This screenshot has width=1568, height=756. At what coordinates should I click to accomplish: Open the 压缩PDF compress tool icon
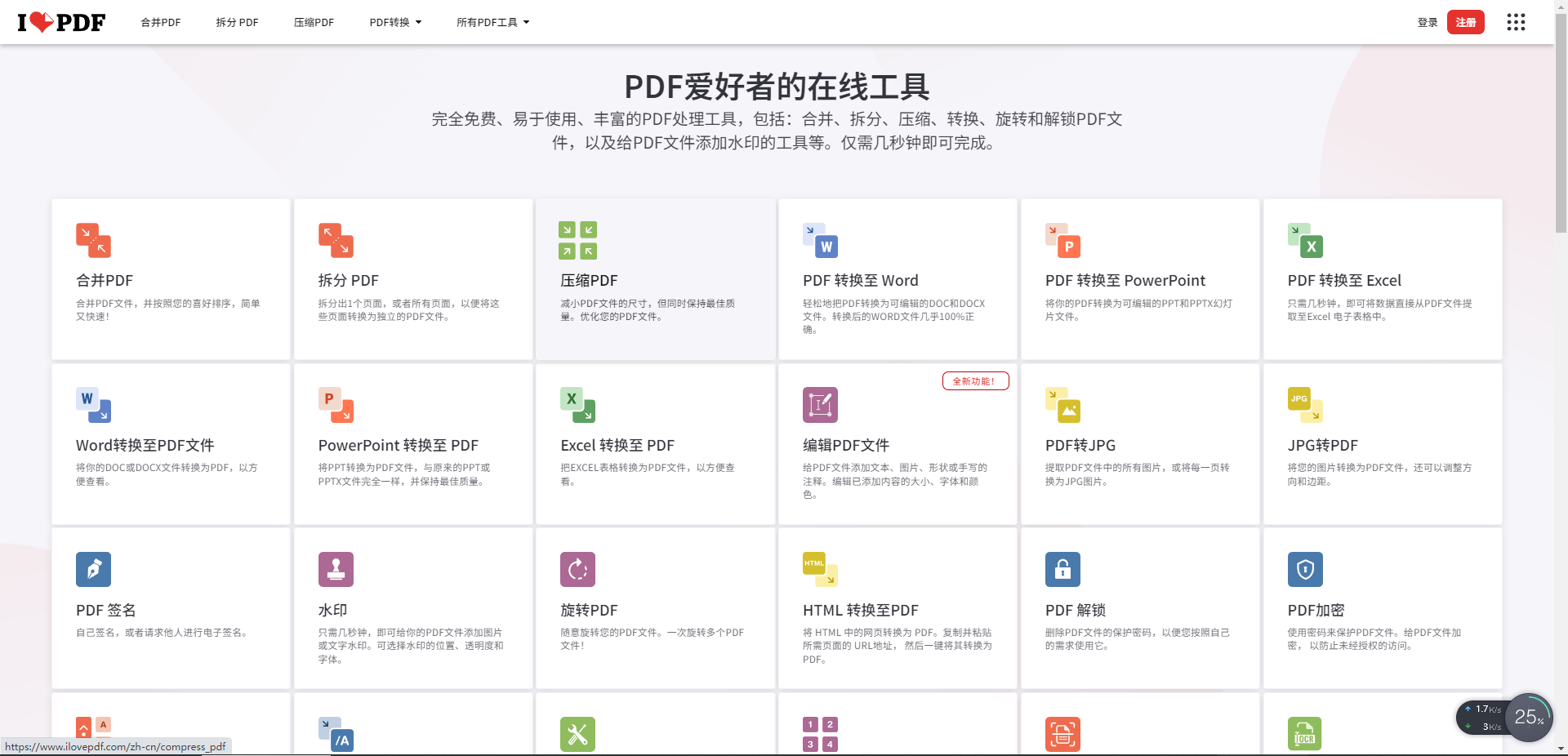[x=577, y=240]
